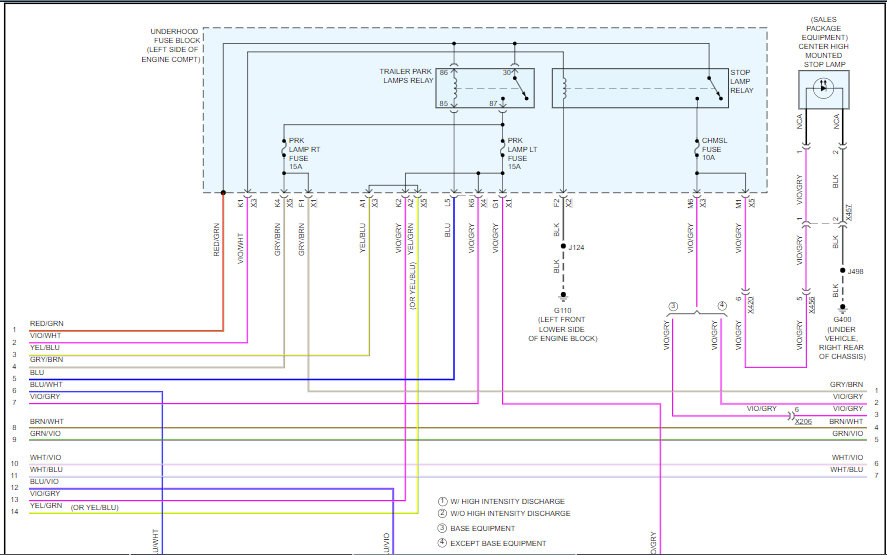This screenshot has width=887, height=555.
Task: Click the UNDER VEHICLE RIGHT REAR OF CHASSIS note
Action: pos(842,342)
